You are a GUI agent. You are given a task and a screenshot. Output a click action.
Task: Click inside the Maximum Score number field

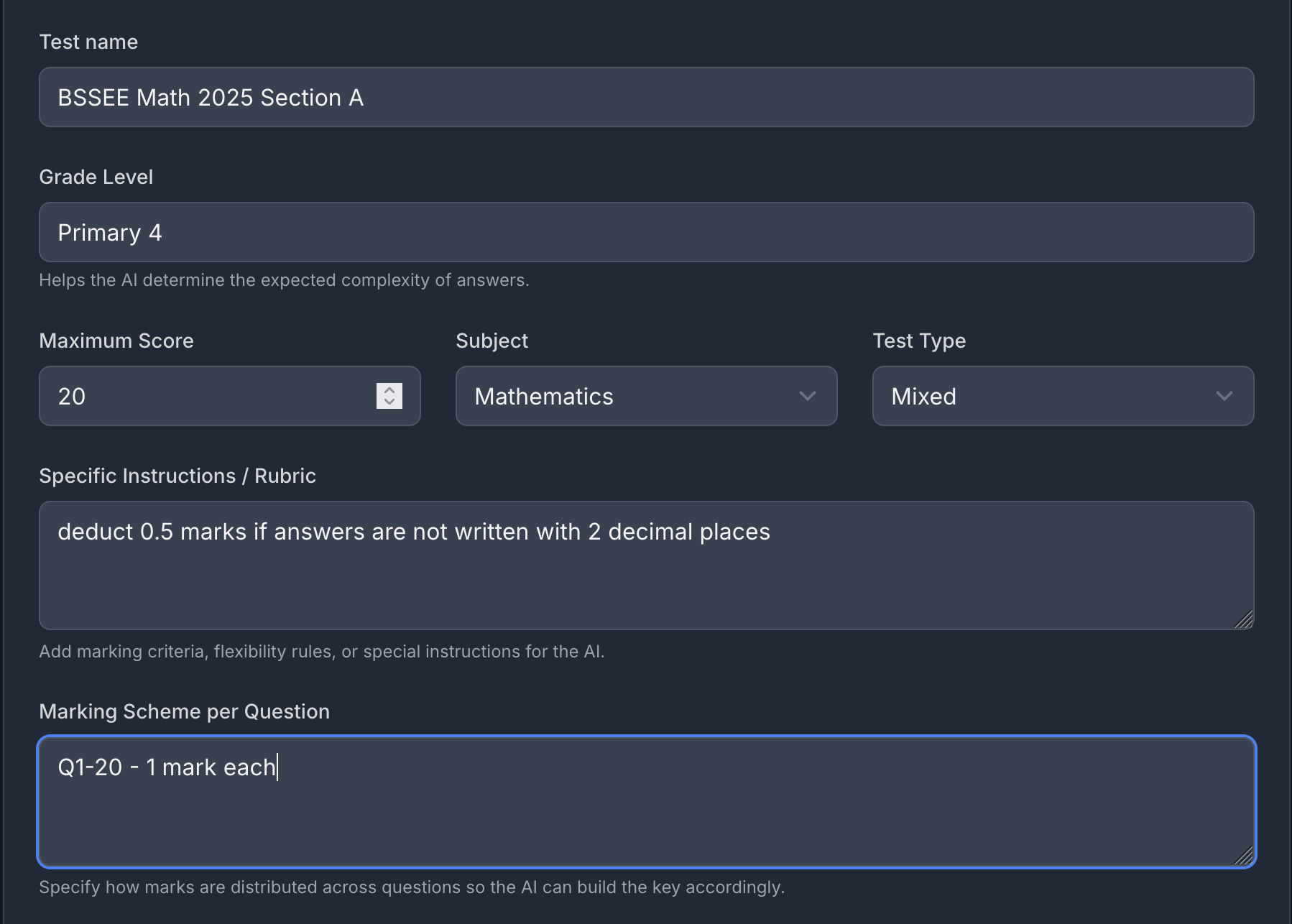tap(208, 396)
